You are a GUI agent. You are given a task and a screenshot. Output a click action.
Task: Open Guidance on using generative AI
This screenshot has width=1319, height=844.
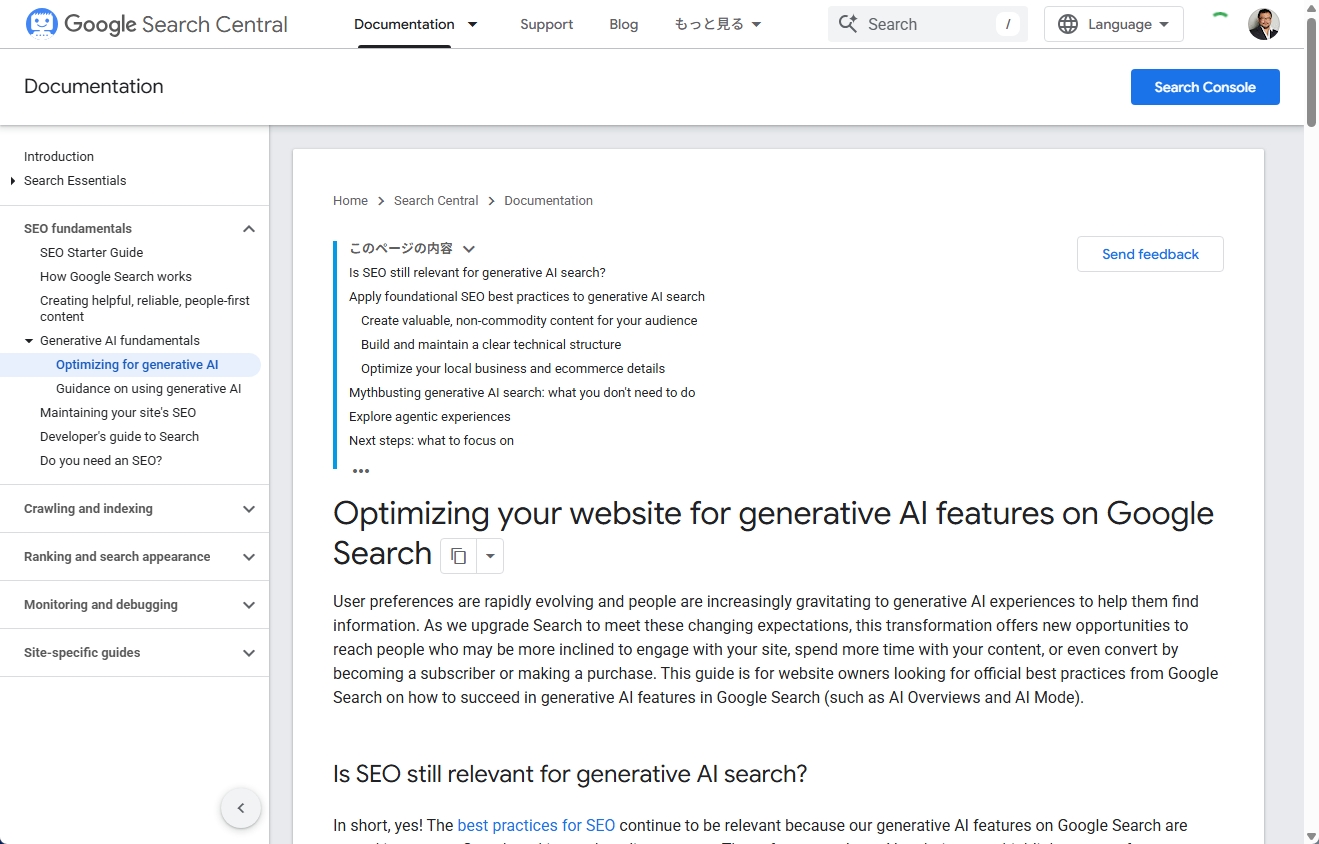tap(149, 389)
